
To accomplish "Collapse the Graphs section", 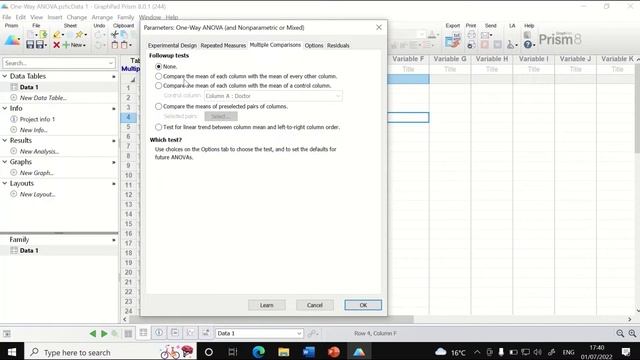I will [5, 162].
